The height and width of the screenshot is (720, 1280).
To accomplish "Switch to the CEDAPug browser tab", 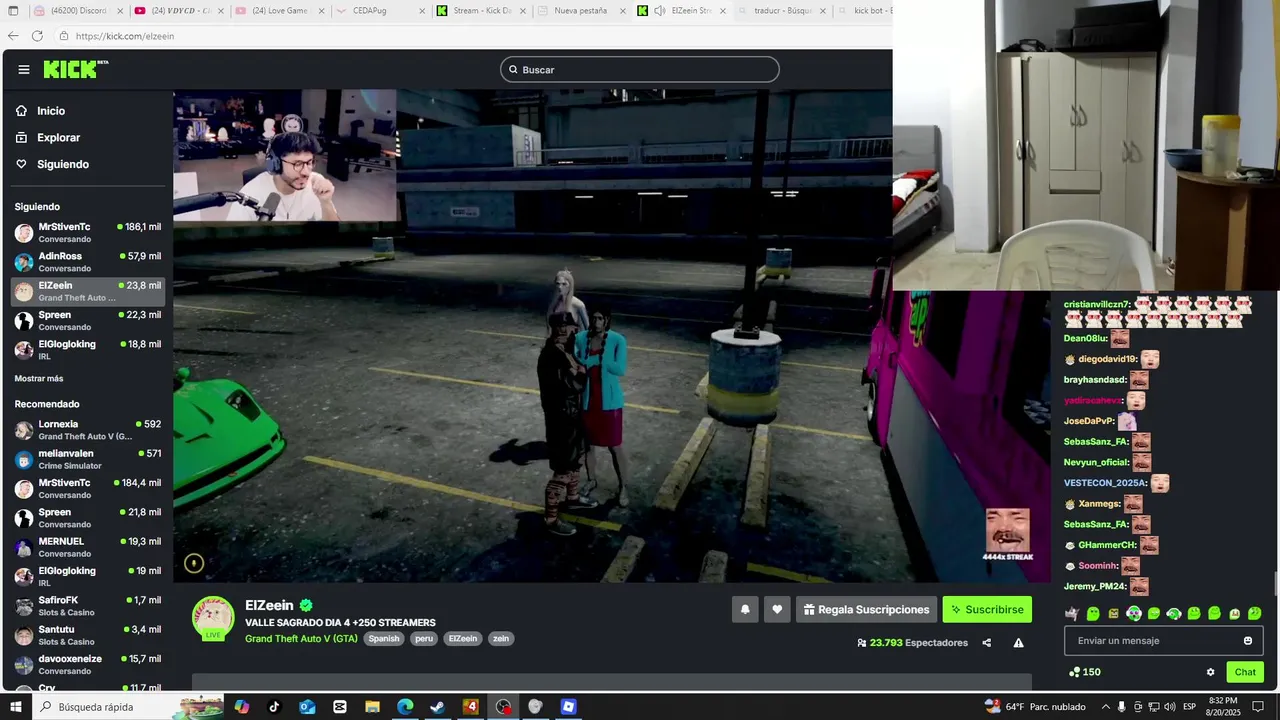I will (380, 11).
